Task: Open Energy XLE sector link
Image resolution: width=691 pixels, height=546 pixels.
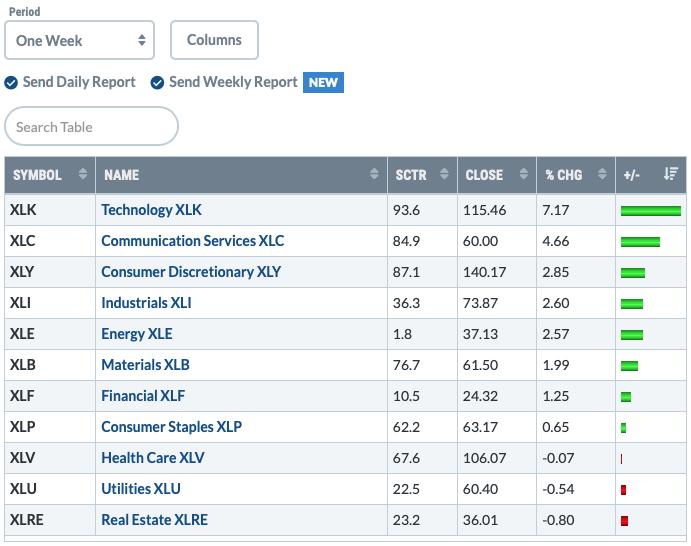Action: (x=137, y=334)
